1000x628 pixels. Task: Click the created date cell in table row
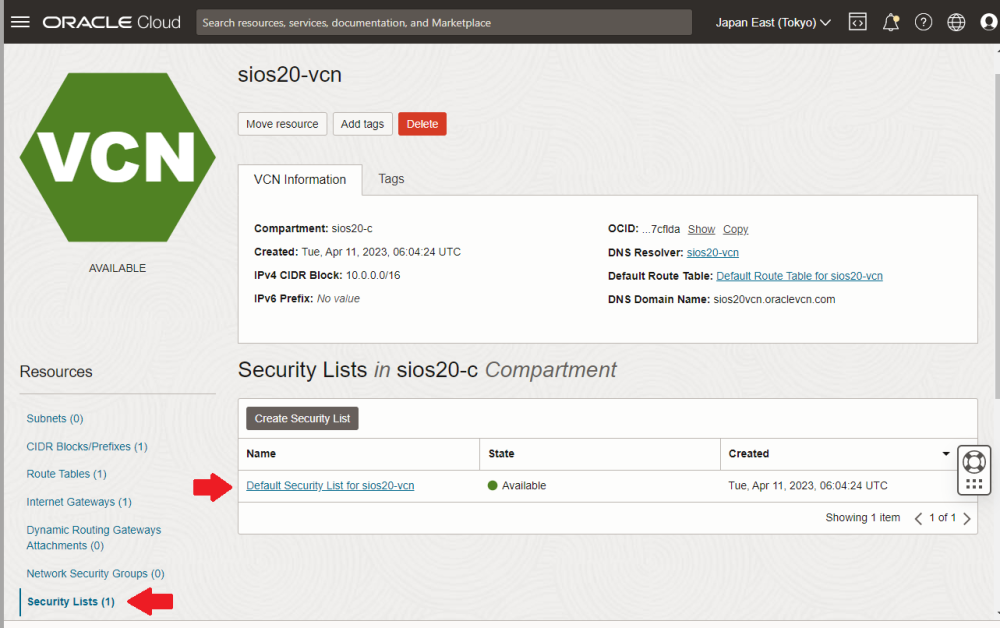(808, 486)
